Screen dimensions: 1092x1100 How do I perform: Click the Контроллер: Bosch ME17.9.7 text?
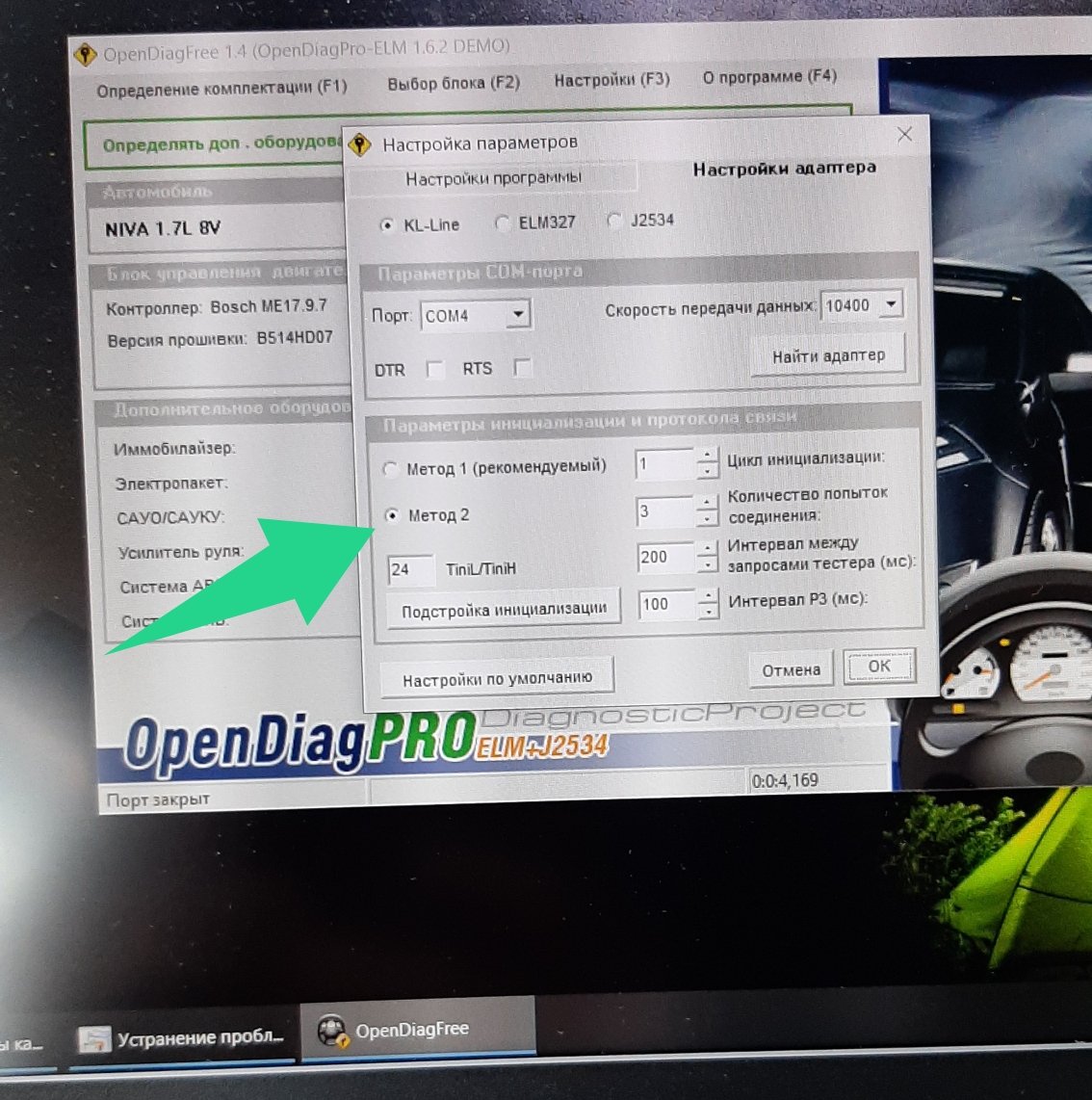(x=216, y=307)
